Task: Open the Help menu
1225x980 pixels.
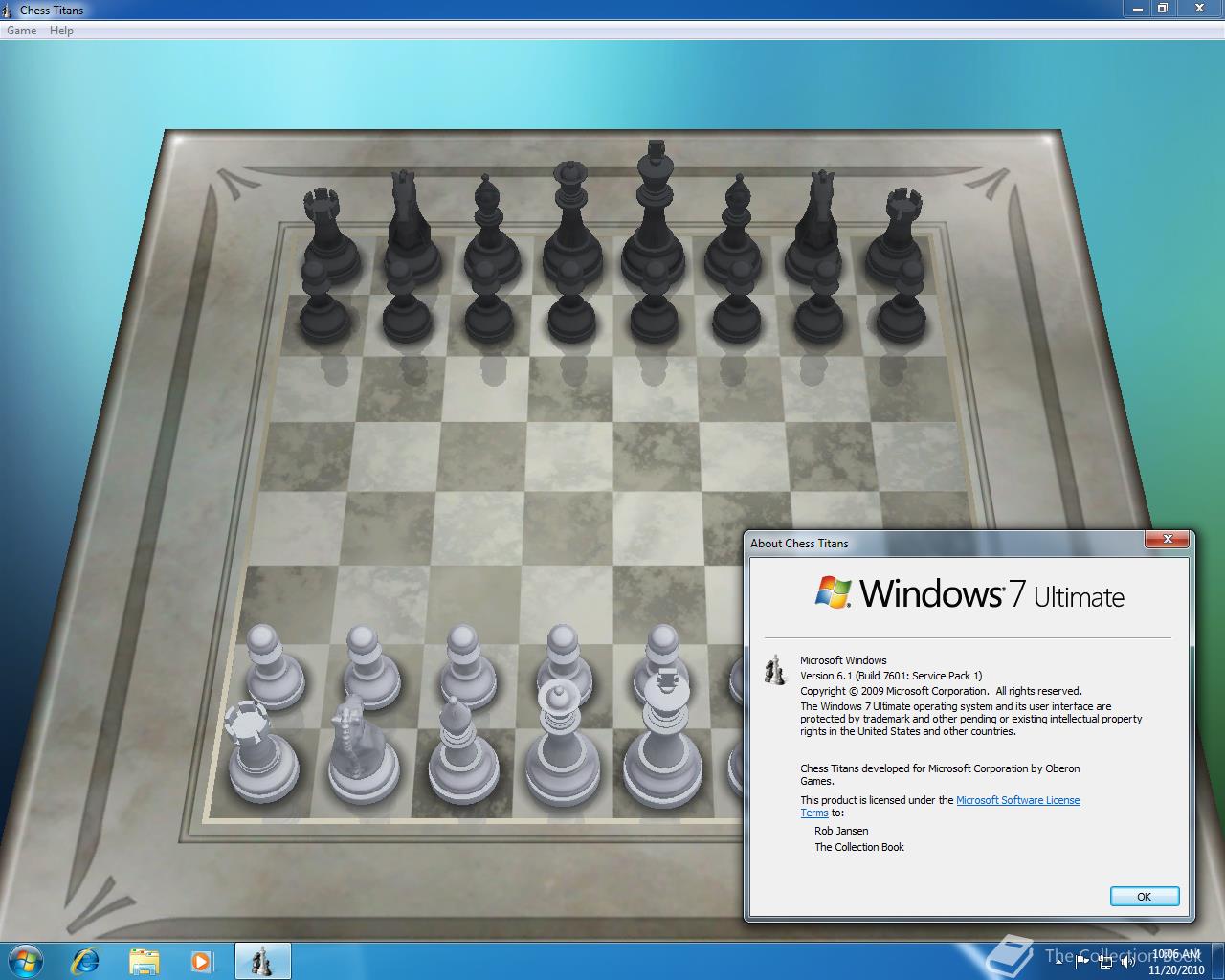Action: click(61, 31)
